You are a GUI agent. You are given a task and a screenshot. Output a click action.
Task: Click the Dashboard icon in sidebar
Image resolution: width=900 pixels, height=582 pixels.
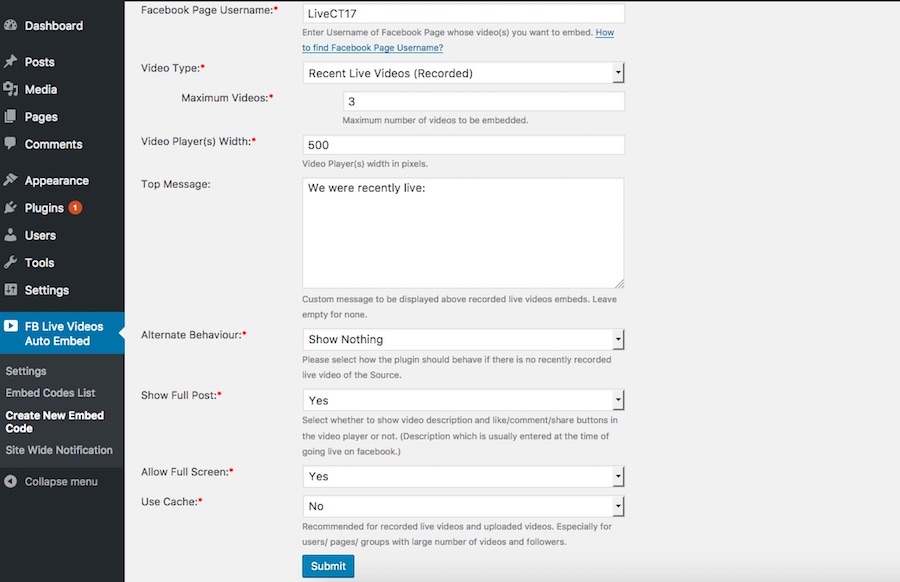(11, 26)
